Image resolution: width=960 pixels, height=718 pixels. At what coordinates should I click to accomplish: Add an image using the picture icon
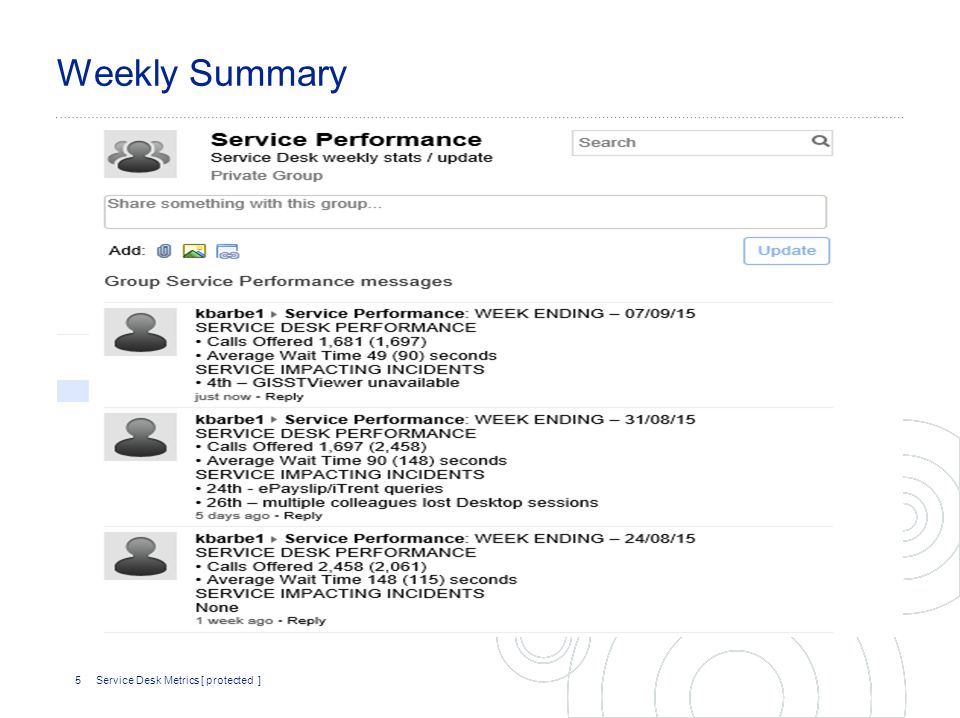(x=194, y=251)
